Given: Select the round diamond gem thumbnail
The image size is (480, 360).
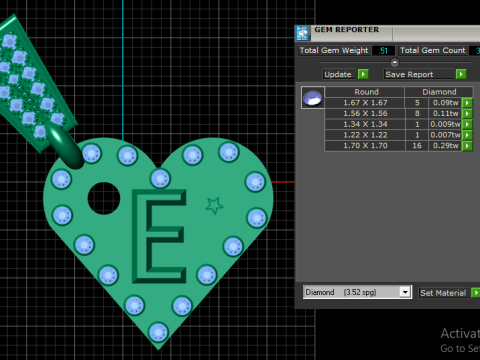Looking at the screenshot, I should pyautogui.click(x=313, y=98).
